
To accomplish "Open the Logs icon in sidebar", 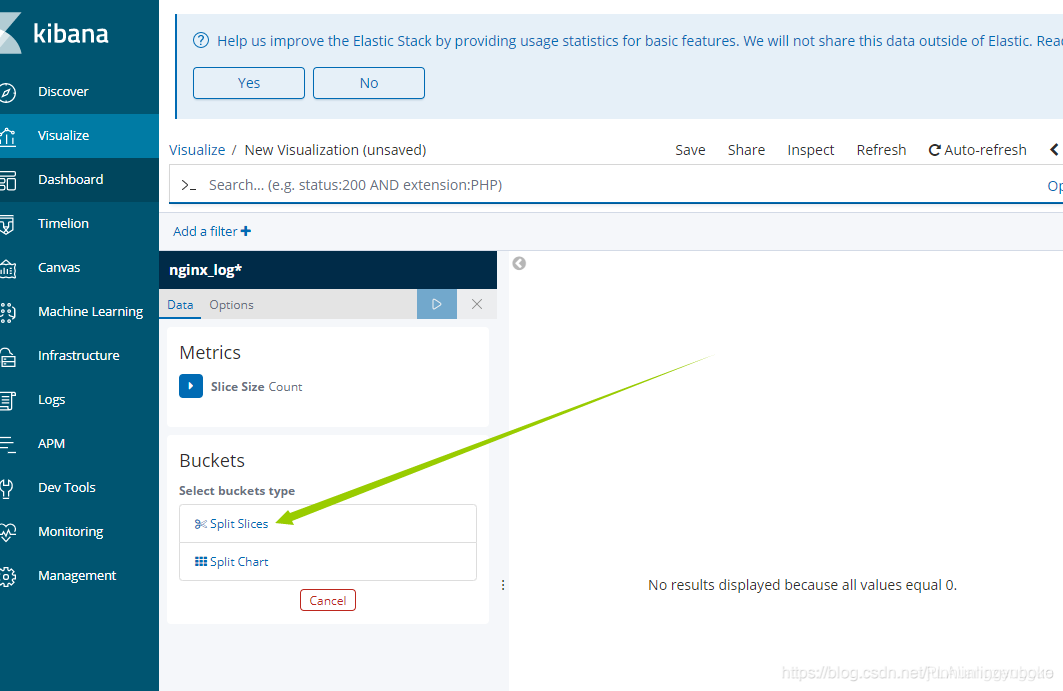I will [x=7, y=401].
